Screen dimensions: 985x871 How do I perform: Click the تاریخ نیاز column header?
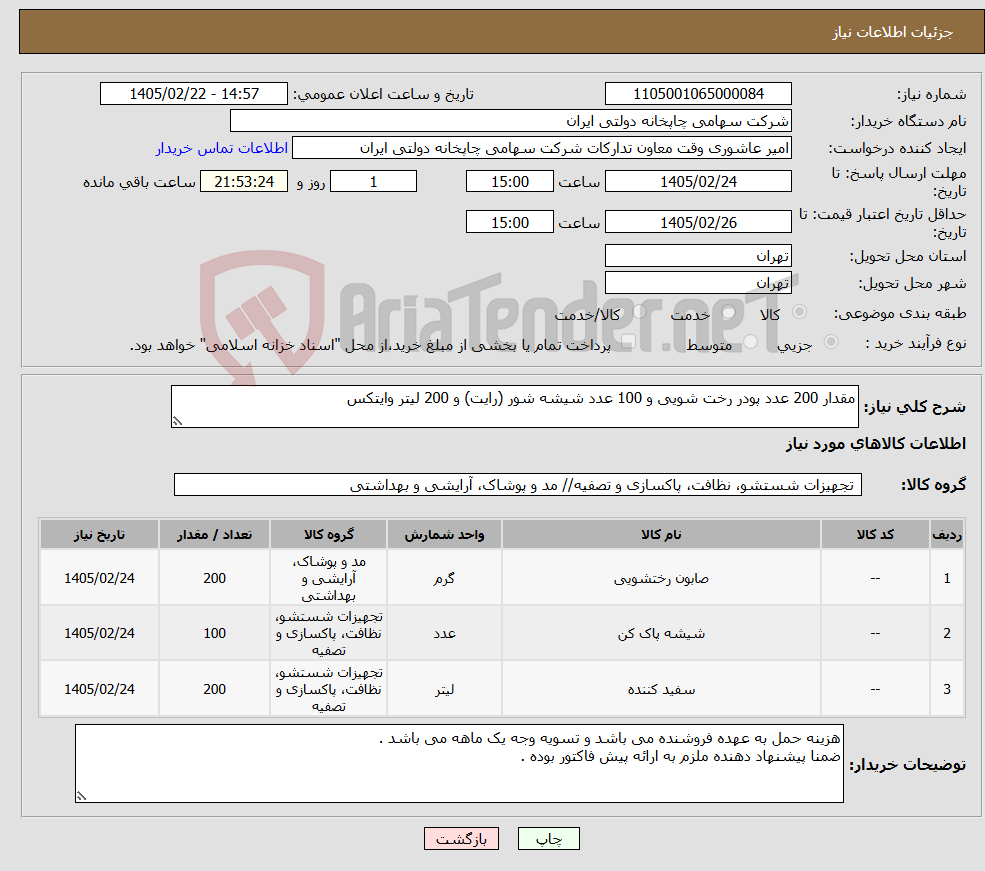(99, 534)
